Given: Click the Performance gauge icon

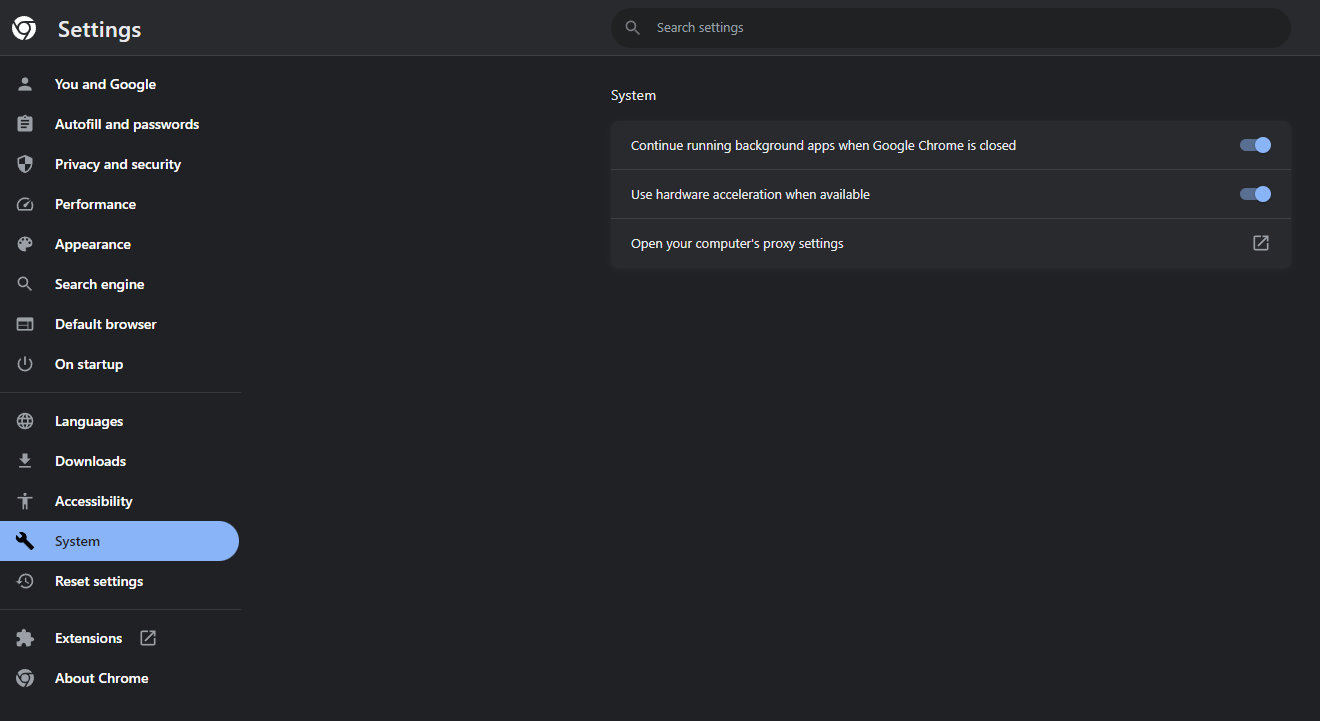Looking at the screenshot, I should pos(25,204).
